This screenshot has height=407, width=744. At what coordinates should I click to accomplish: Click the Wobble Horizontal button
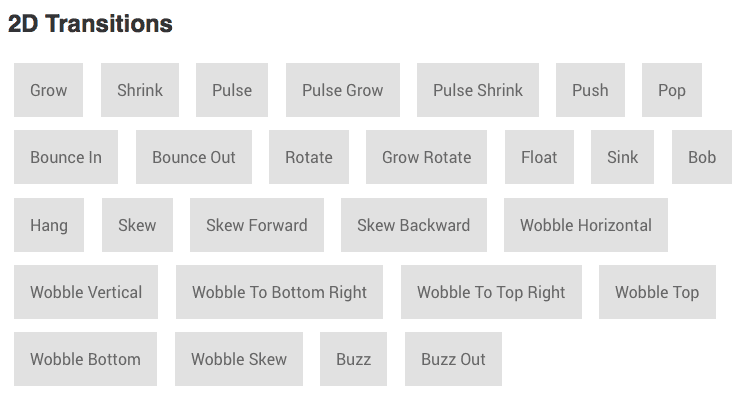point(585,225)
